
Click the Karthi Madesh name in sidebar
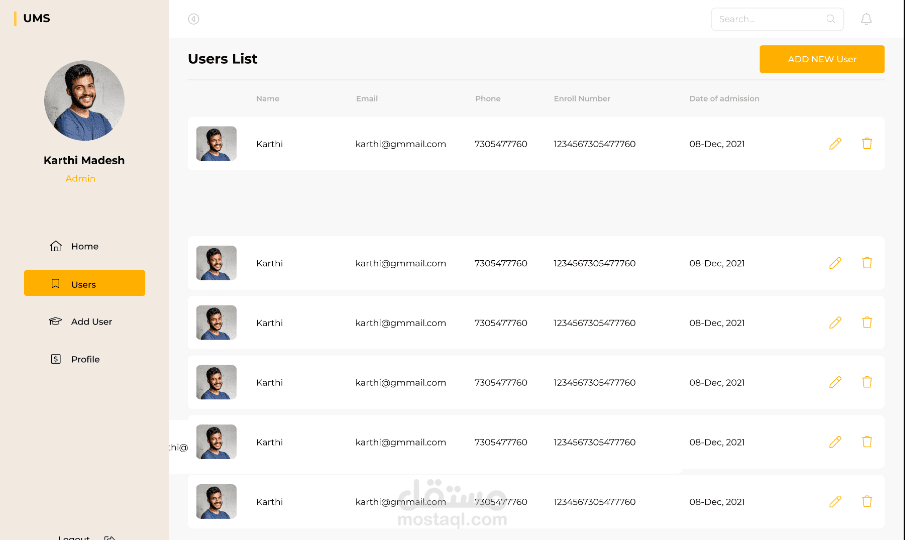(84, 160)
